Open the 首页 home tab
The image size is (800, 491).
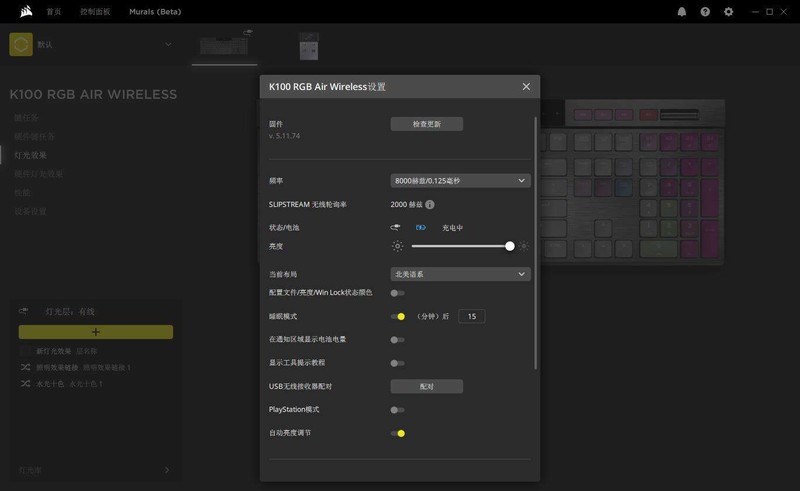pyautogui.click(x=54, y=12)
